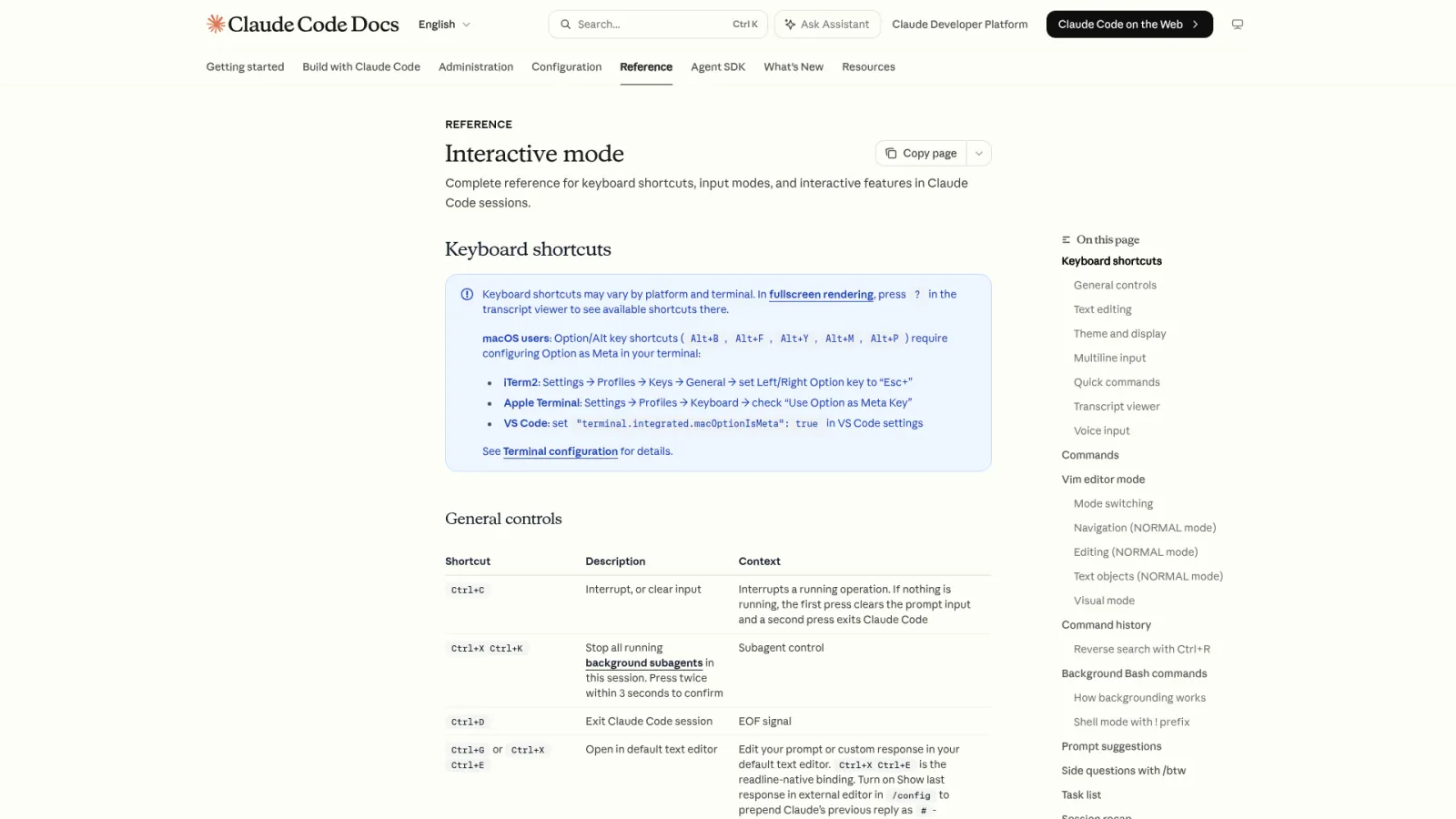Image resolution: width=1456 pixels, height=819 pixels.
Task: Jump to Command history section
Action: [1106, 625]
